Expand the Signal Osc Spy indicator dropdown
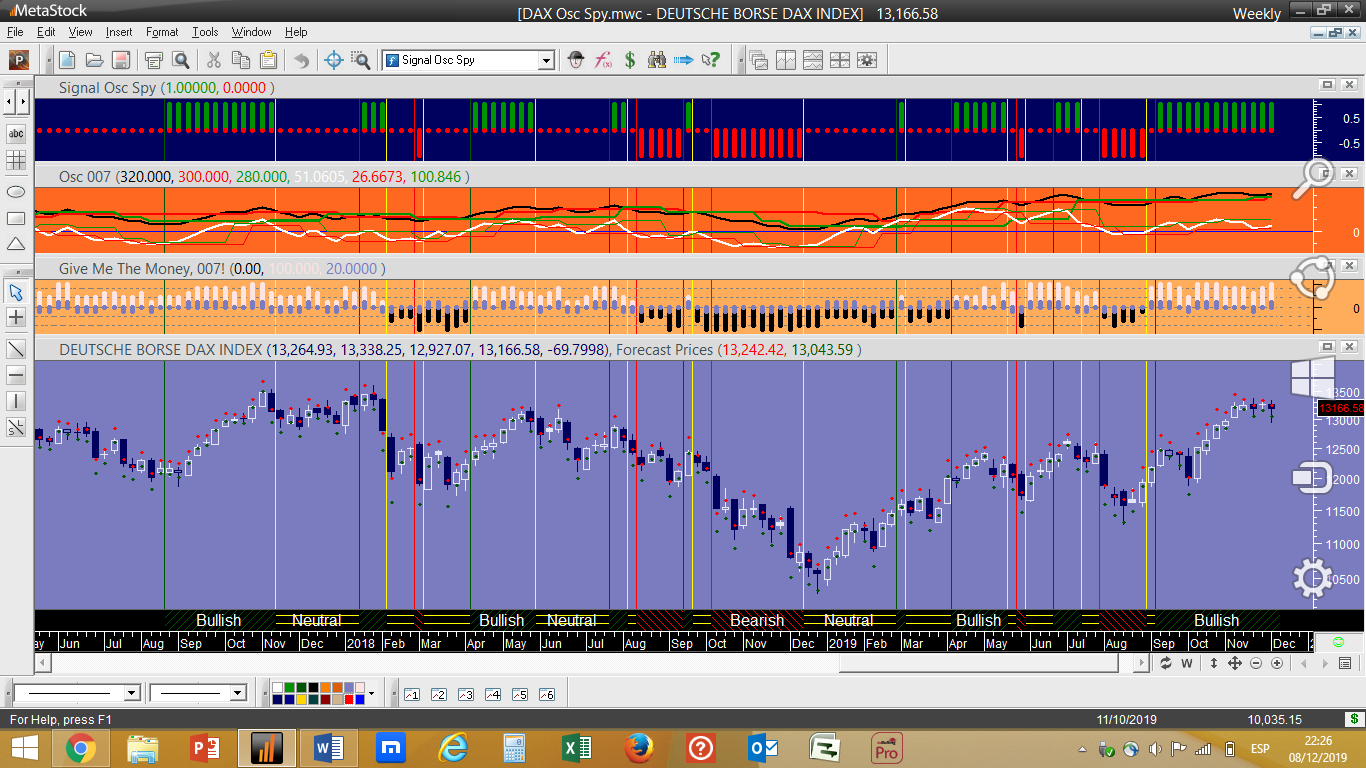This screenshot has width=1366, height=768. 546,60
